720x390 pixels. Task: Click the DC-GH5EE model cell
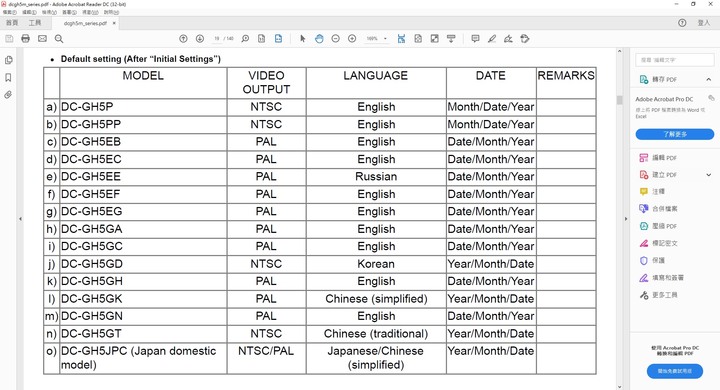coord(143,177)
